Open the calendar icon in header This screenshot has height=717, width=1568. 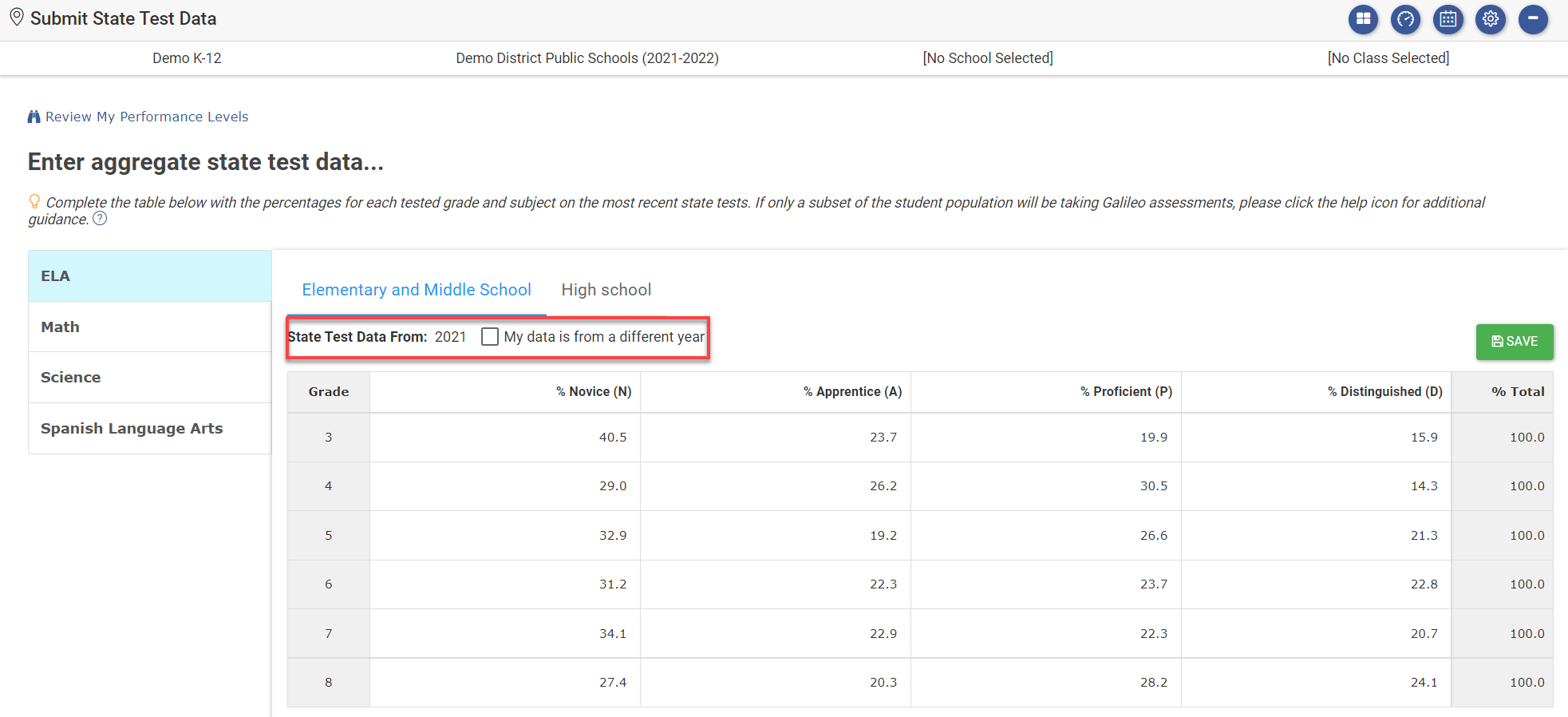(1448, 19)
